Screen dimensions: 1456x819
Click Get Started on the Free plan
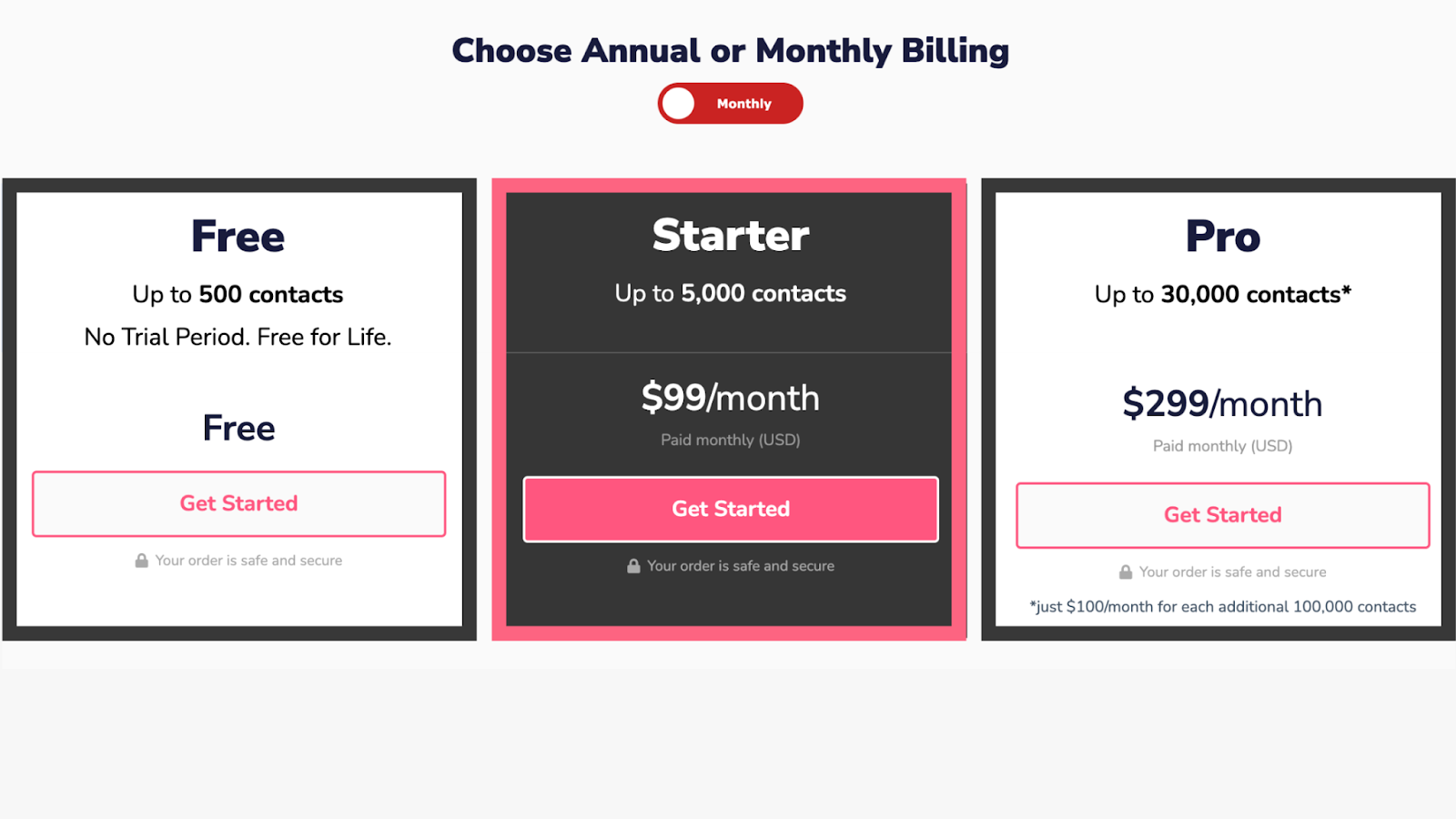click(238, 503)
